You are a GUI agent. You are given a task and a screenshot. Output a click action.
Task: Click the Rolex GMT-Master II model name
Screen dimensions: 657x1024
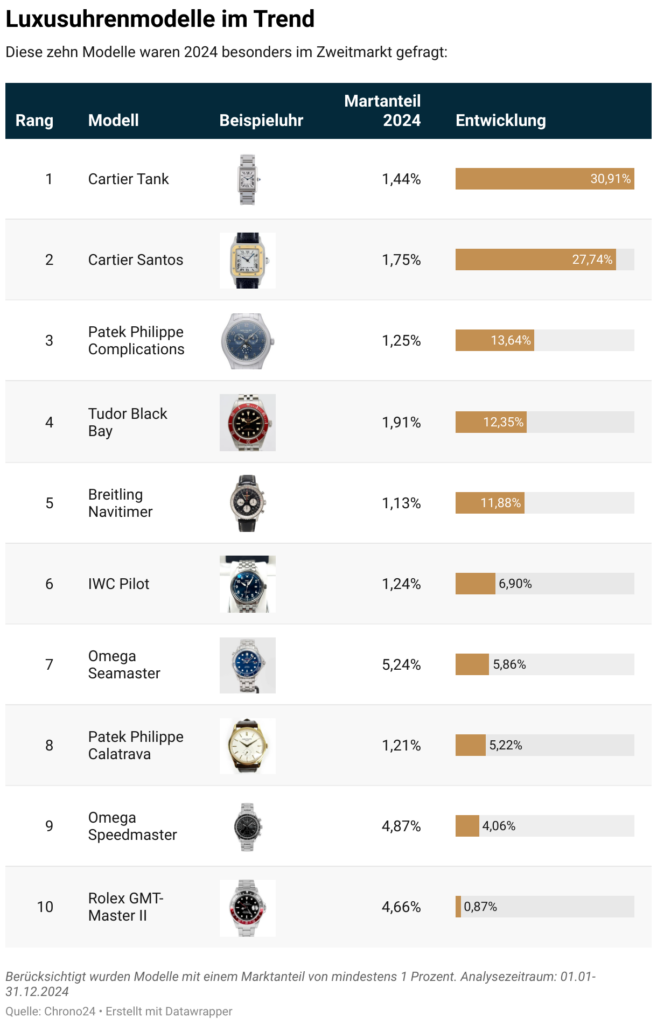125,907
